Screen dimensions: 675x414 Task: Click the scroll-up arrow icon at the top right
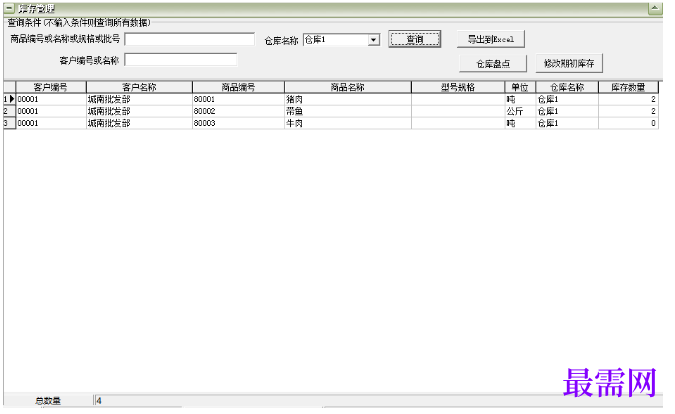point(655,8)
